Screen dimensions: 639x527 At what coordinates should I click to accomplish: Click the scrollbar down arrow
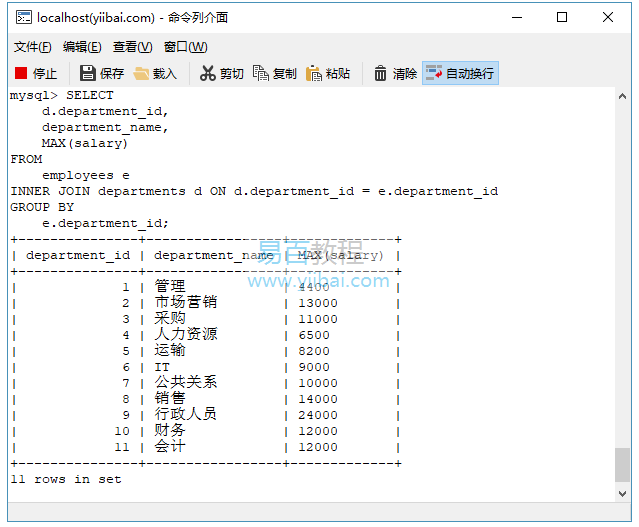[x=623, y=494]
